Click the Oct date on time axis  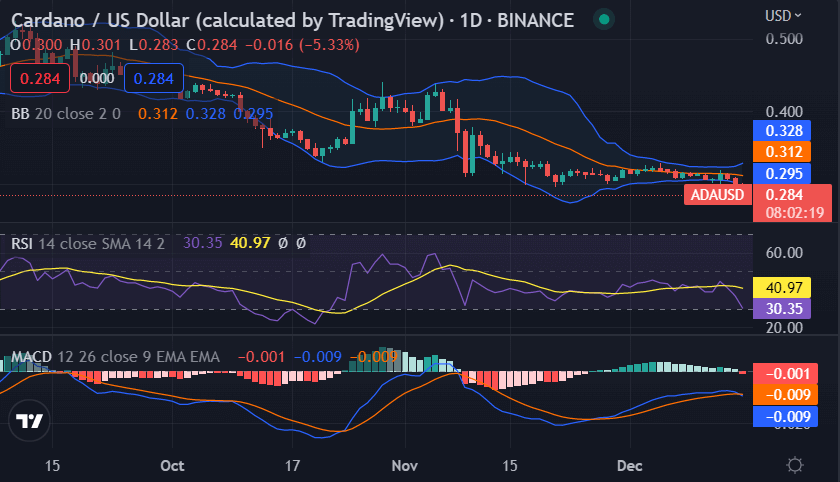(x=172, y=465)
